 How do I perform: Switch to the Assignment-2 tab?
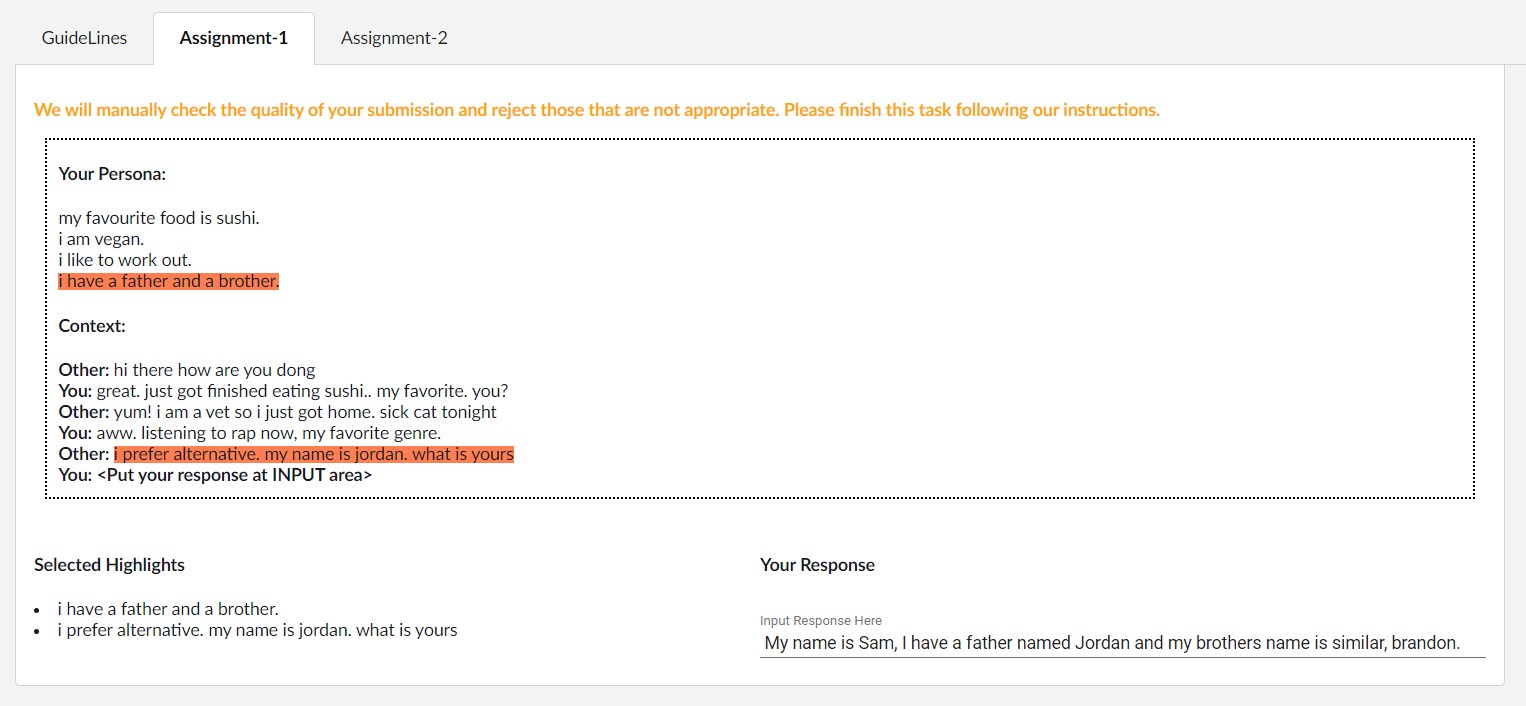pyautogui.click(x=394, y=38)
